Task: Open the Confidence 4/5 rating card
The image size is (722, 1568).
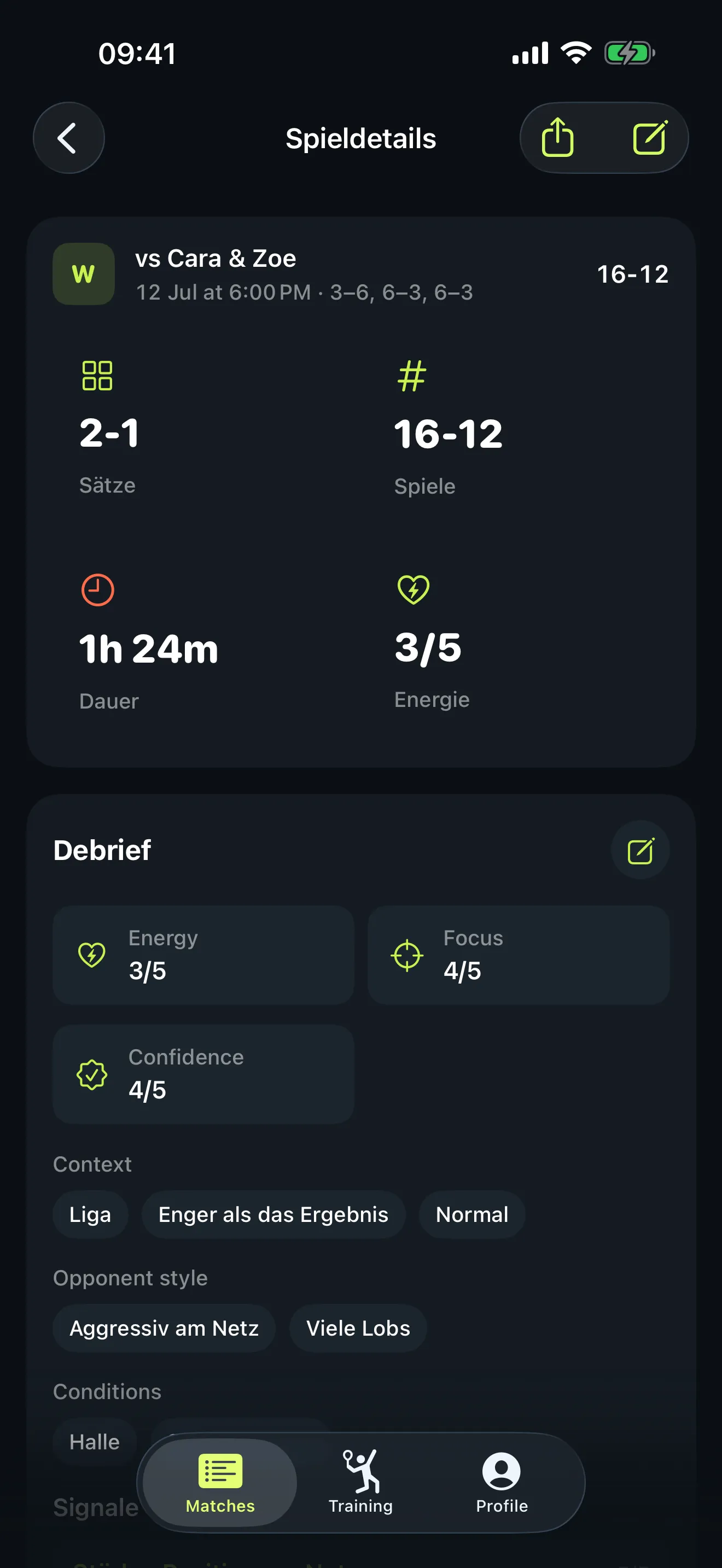Action: [x=203, y=1074]
